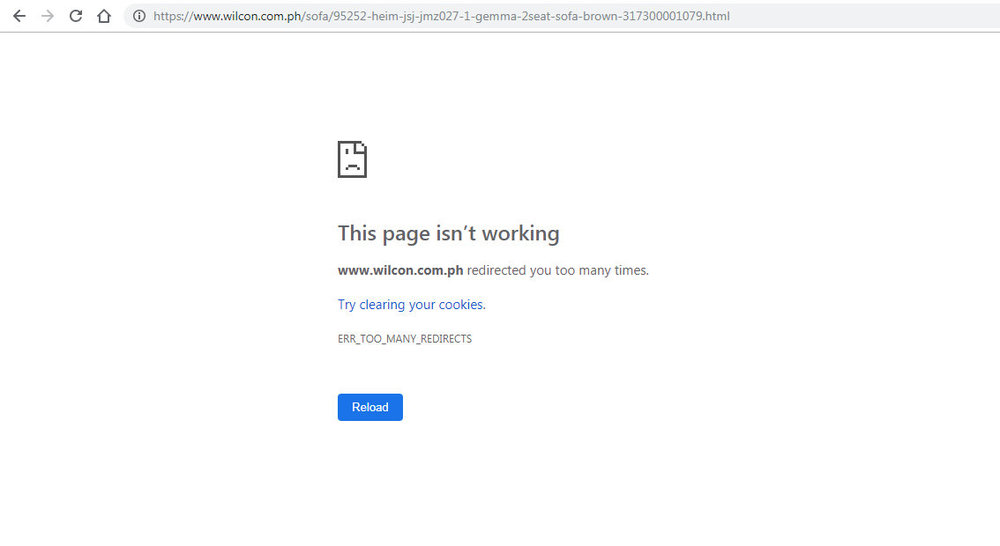The image size is (1000, 546).
Task: Open the browser home page
Action: click(x=104, y=16)
